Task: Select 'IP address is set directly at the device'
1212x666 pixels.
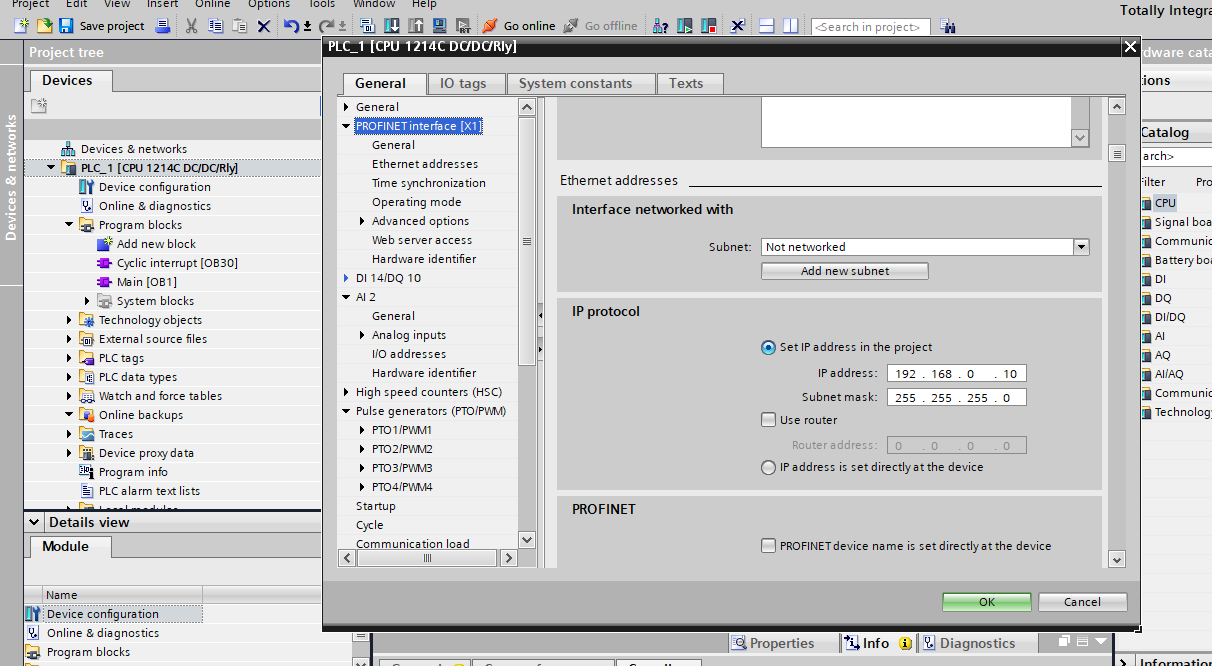Action: [768, 467]
